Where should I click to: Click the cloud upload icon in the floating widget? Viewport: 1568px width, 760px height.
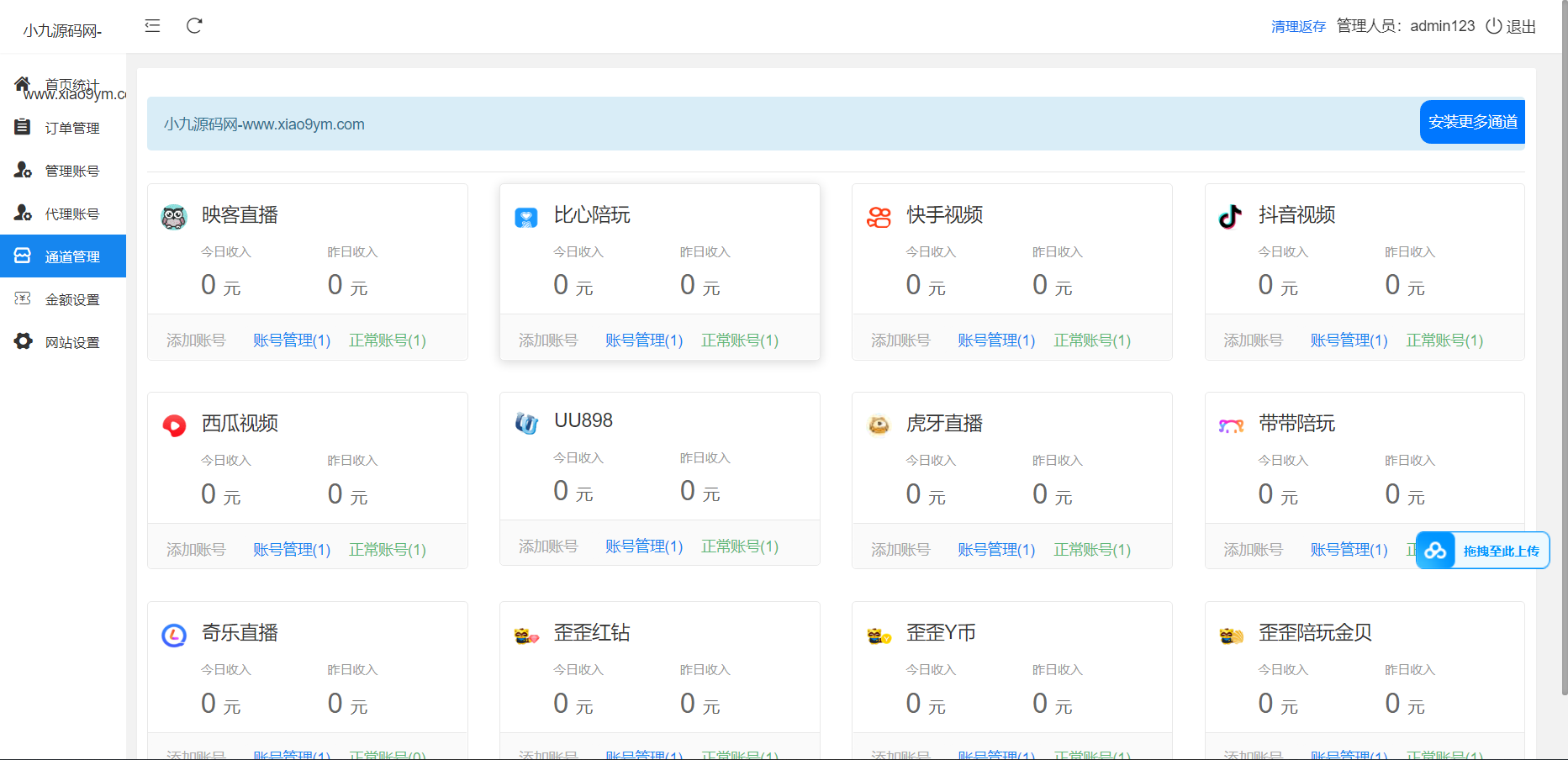click(1435, 551)
